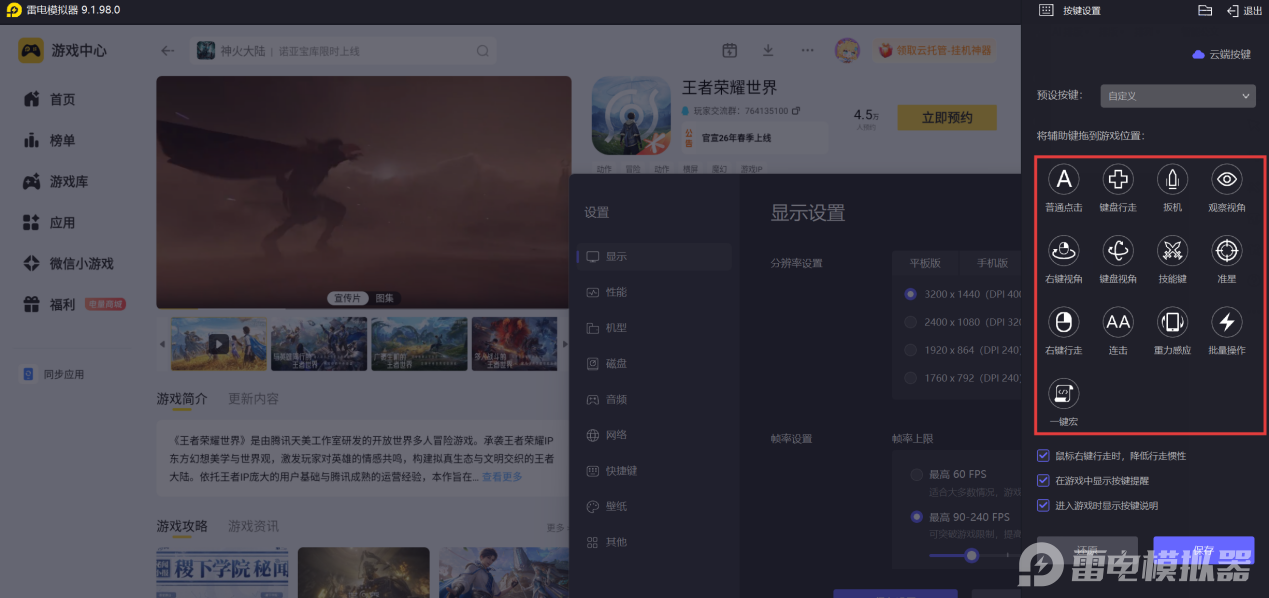Image resolution: width=1269 pixels, height=598 pixels.
Task: Select the 普通点击 (normal tap) key icon
Action: [x=1063, y=180]
